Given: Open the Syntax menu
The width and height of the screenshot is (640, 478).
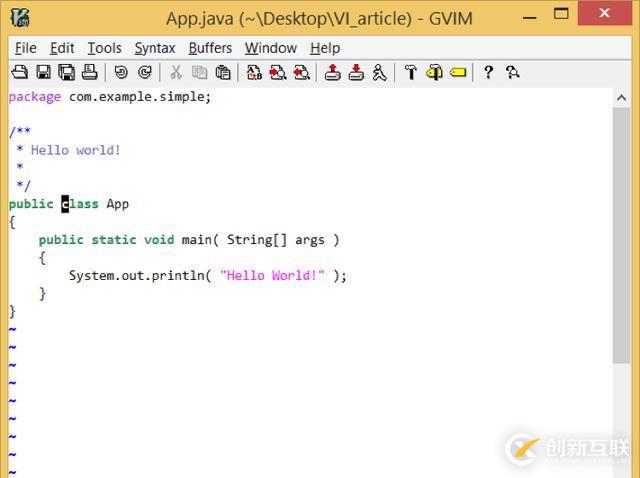Looking at the screenshot, I should click(x=155, y=48).
